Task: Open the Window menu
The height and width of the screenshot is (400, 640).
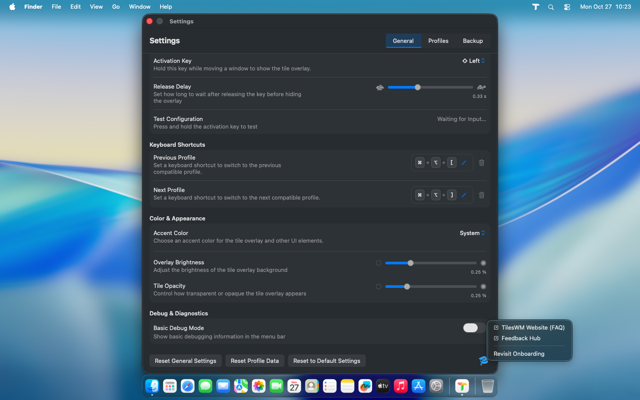Action: point(140,7)
